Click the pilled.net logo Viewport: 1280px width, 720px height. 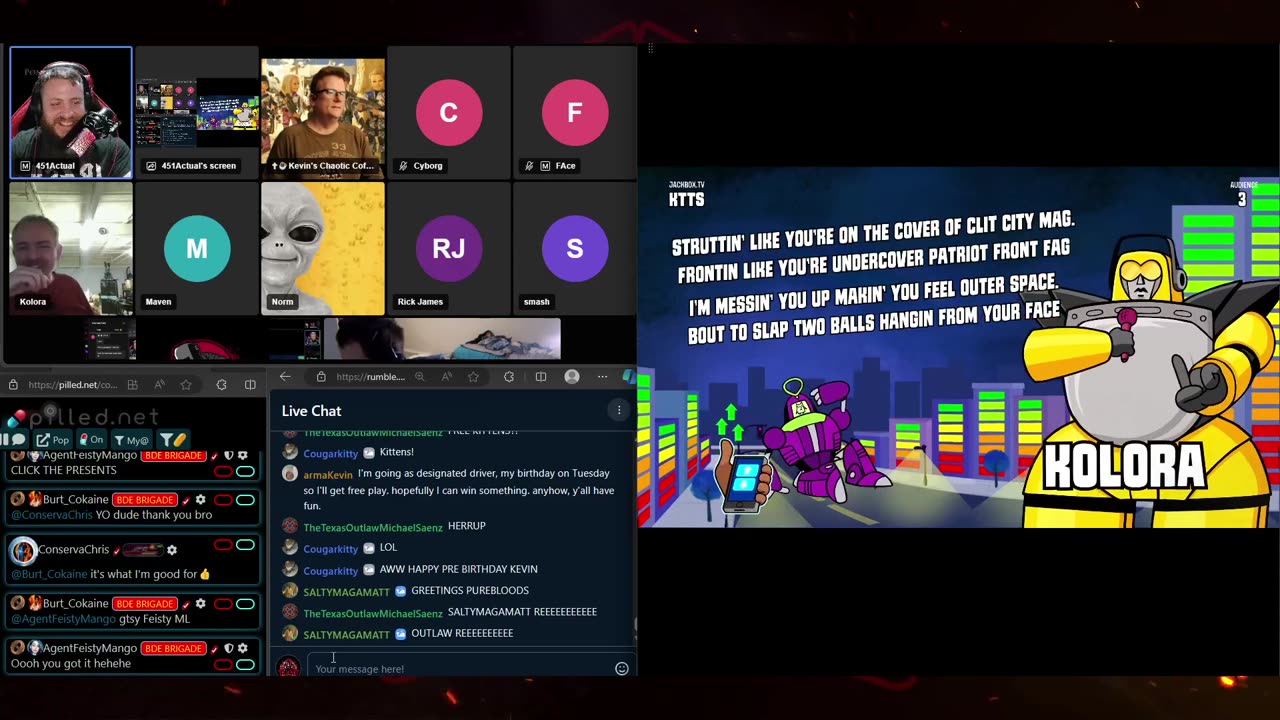click(x=85, y=417)
